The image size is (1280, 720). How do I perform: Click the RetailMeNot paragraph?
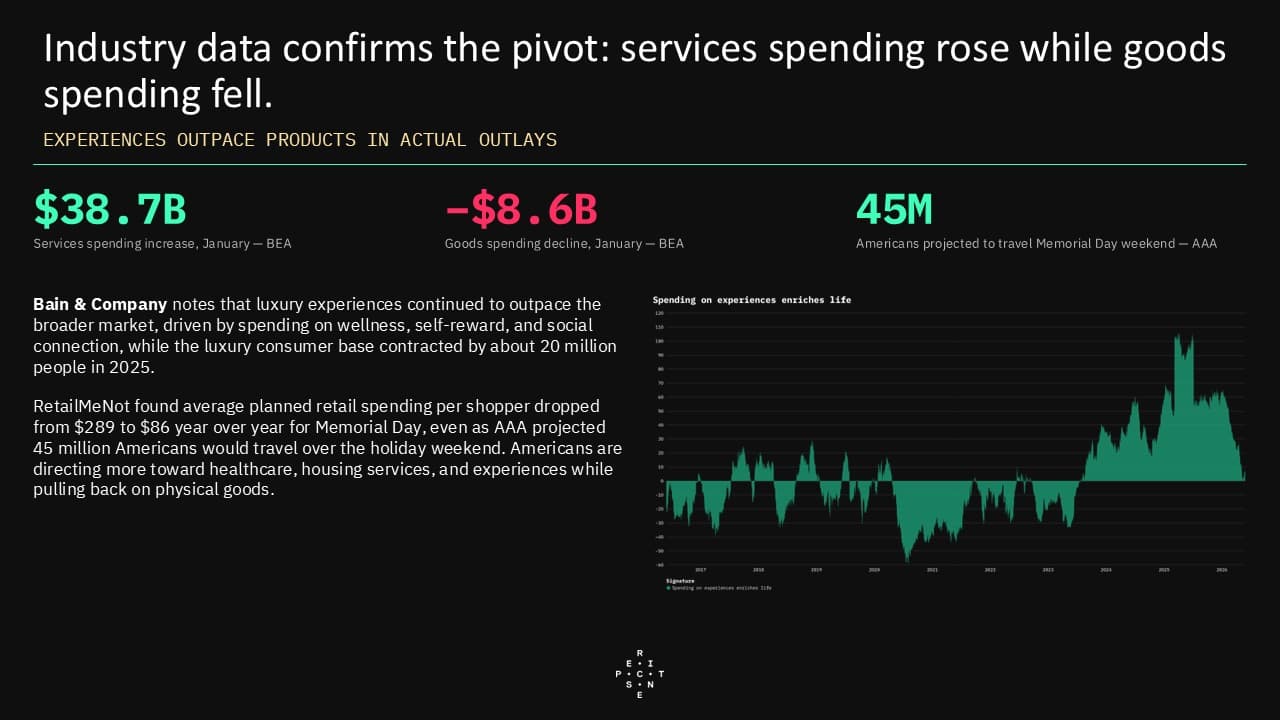(x=328, y=448)
